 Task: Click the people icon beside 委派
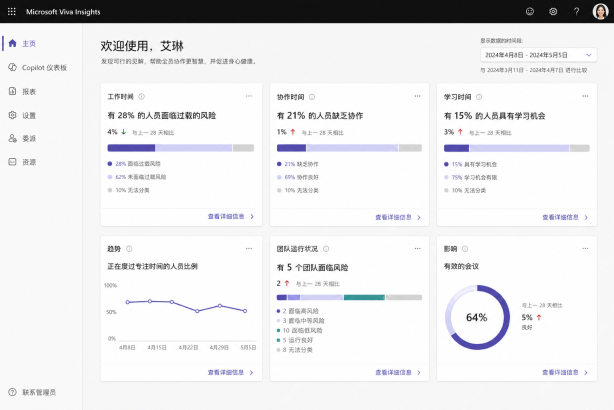tap(13, 138)
